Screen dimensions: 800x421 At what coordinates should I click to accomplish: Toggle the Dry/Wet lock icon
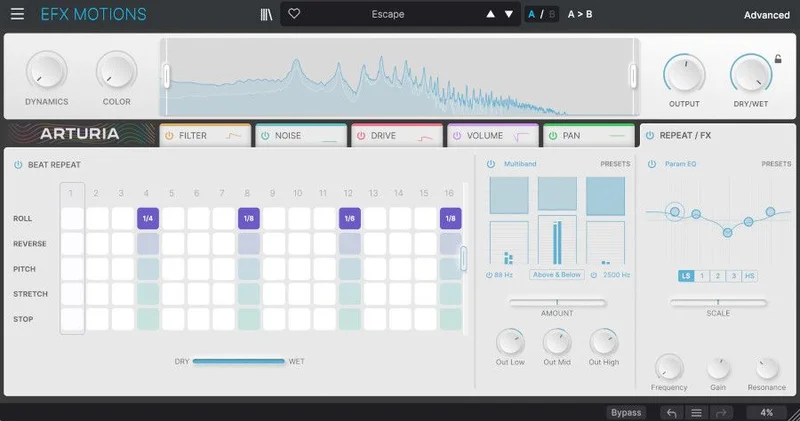coord(778,59)
